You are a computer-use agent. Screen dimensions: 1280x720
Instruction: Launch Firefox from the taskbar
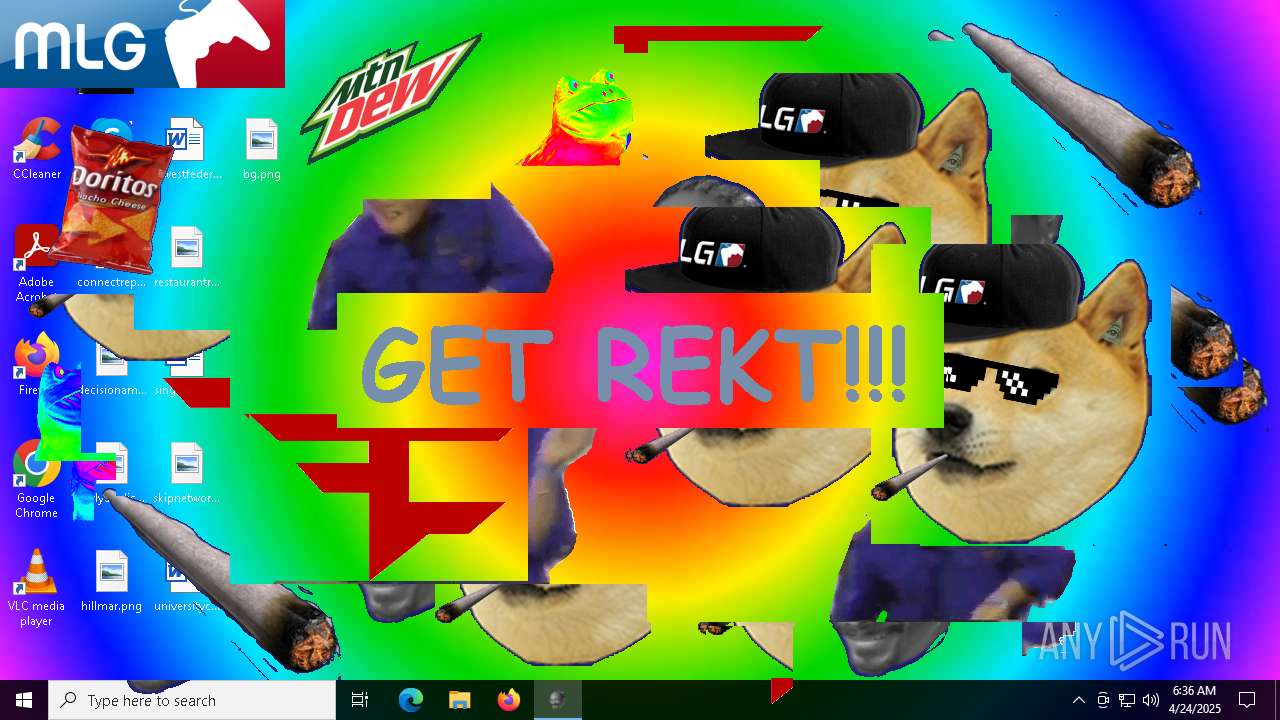(508, 700)
